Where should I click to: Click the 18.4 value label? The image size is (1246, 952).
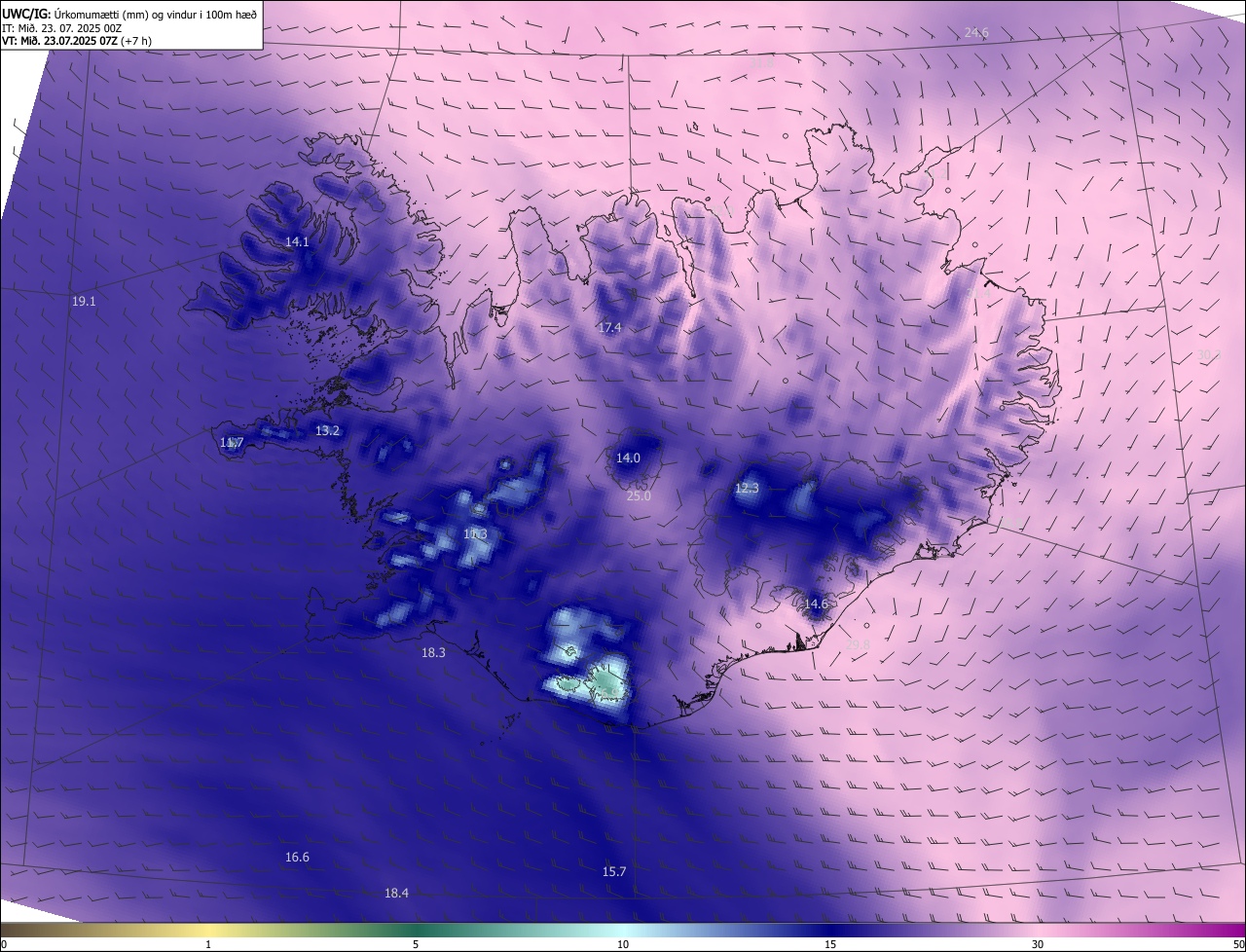coord(396,893)
